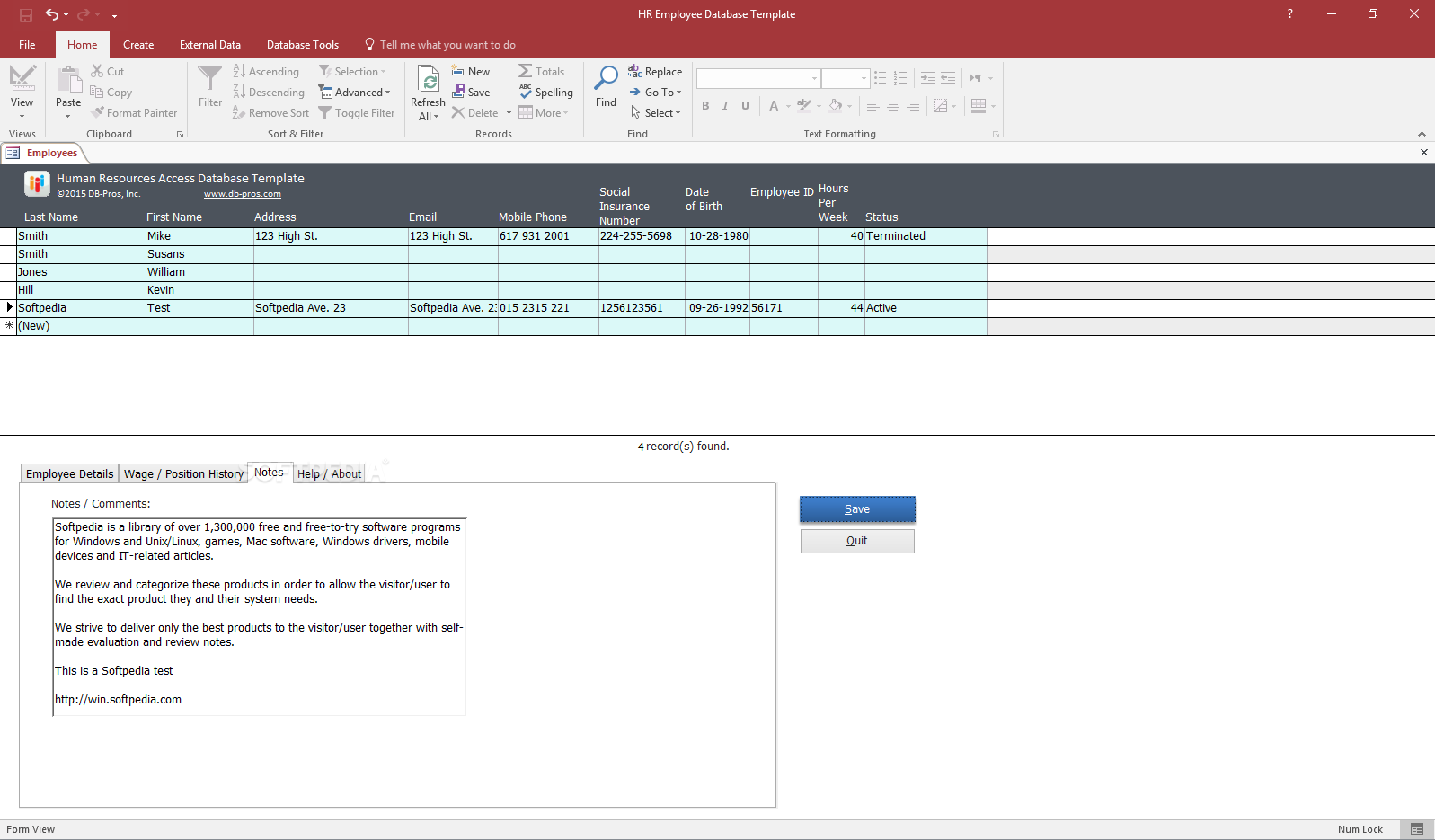Click the Quit button

pyautogui.click(x=857, y=541)
